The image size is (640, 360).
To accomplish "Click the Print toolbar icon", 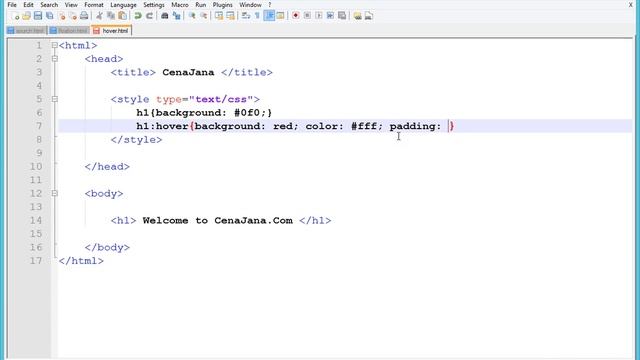I will pos(84,16).
